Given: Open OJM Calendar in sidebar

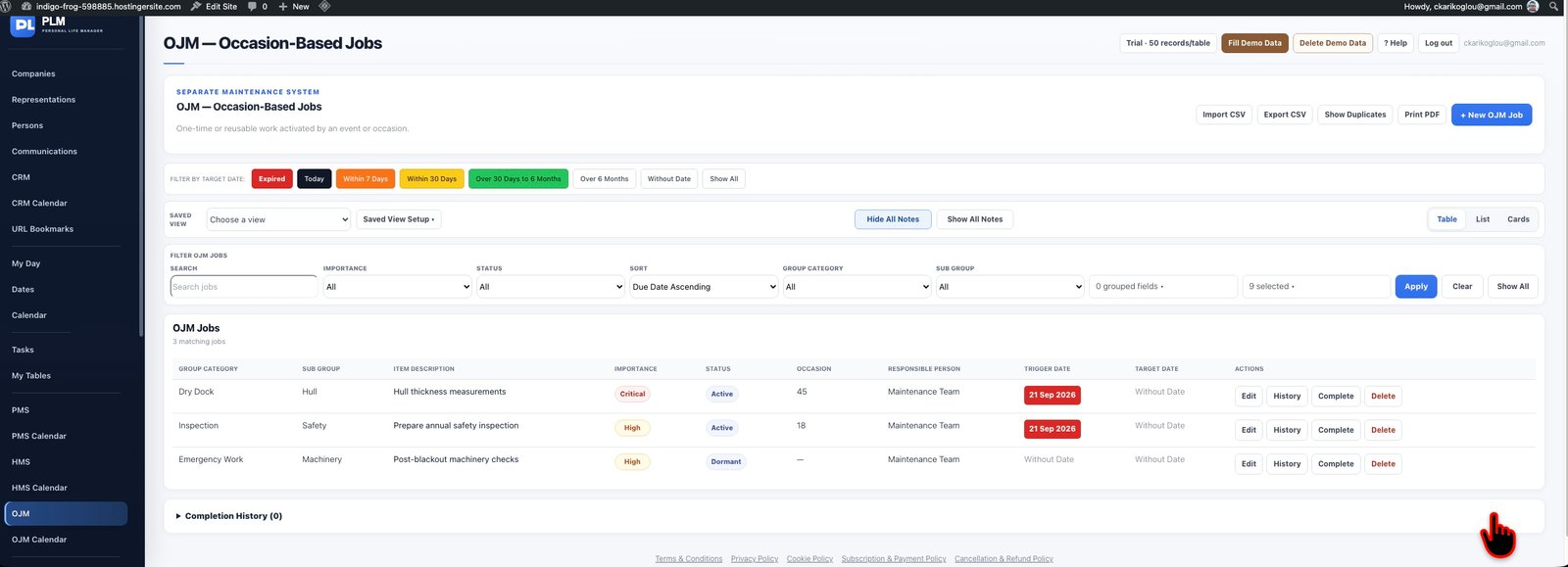Looking at the screenshot, I should point(39,540).
